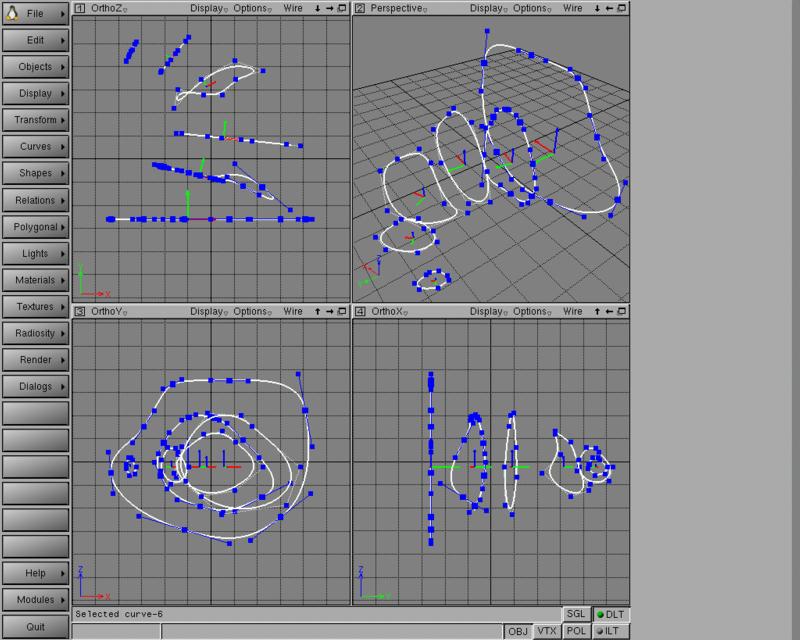Click the up arrow icon in OrthoX viewport header
800x640 pixels.
(597, 311)
